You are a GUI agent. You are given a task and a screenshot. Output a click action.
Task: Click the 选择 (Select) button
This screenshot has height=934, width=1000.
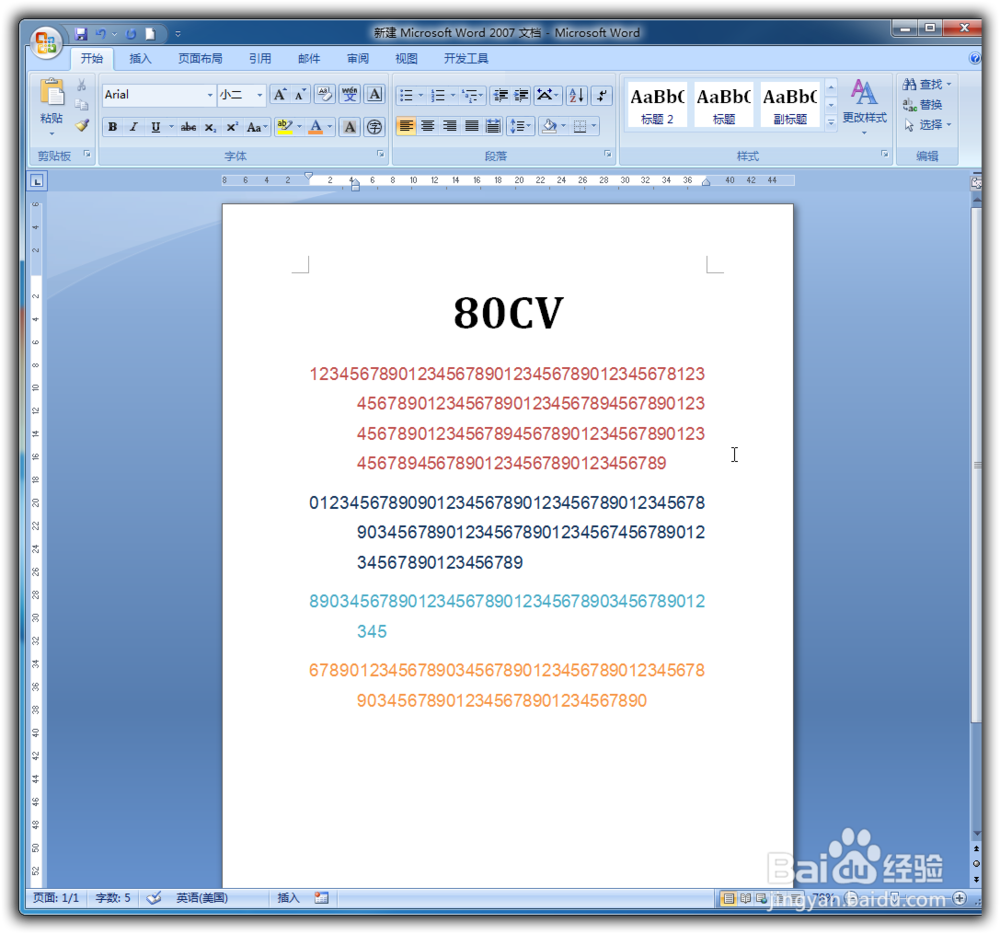pyautogui.click(x=927, y=125)
